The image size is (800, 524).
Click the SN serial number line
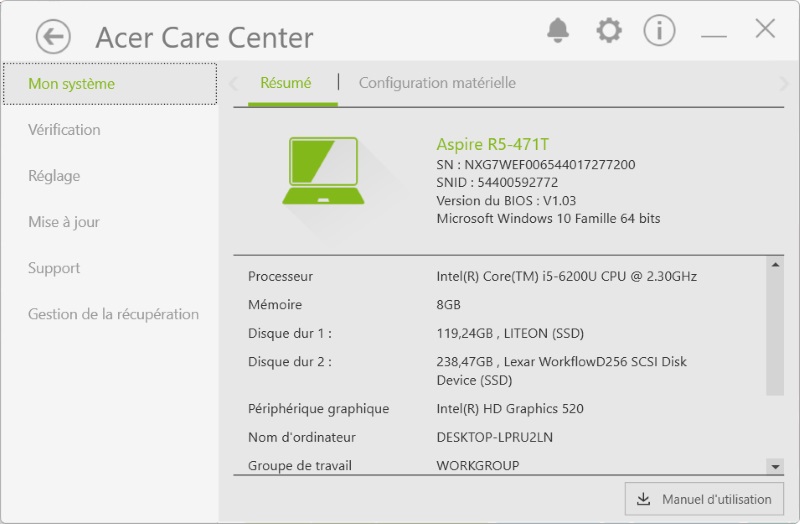point(536,164)
